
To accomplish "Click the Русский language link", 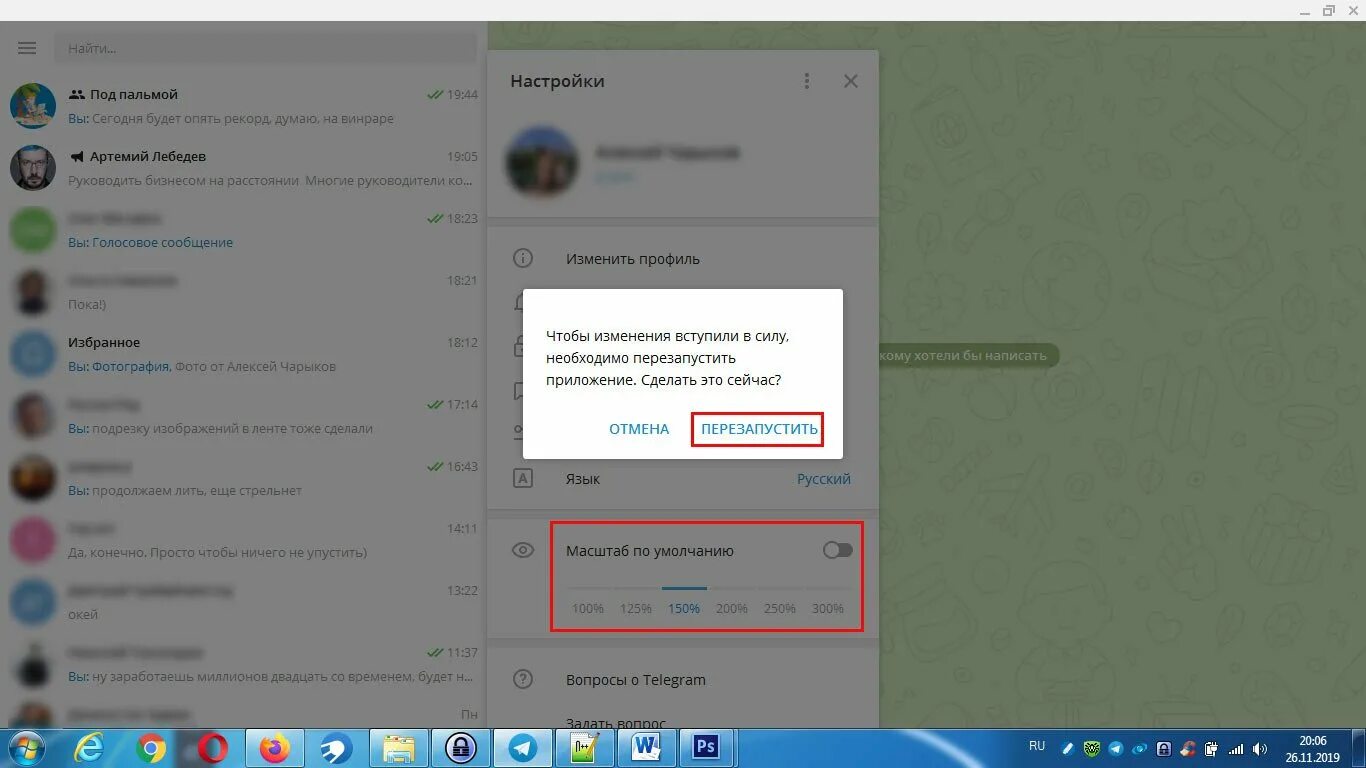I will [824, 479].
